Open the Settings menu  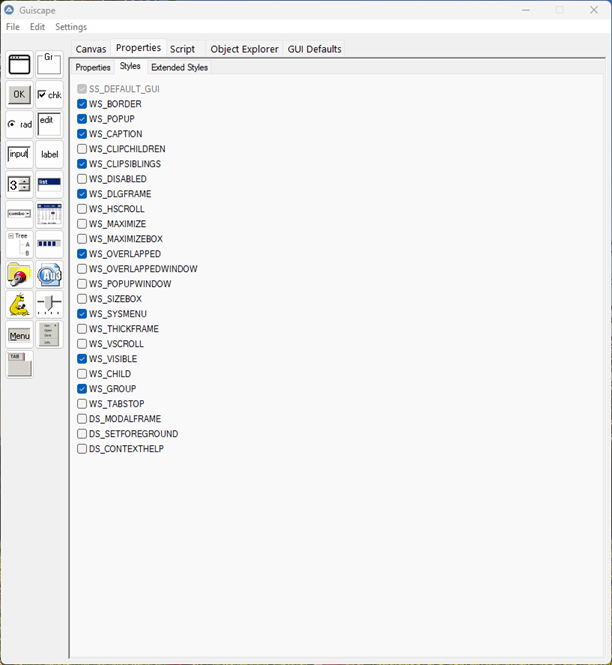point(70,27)
